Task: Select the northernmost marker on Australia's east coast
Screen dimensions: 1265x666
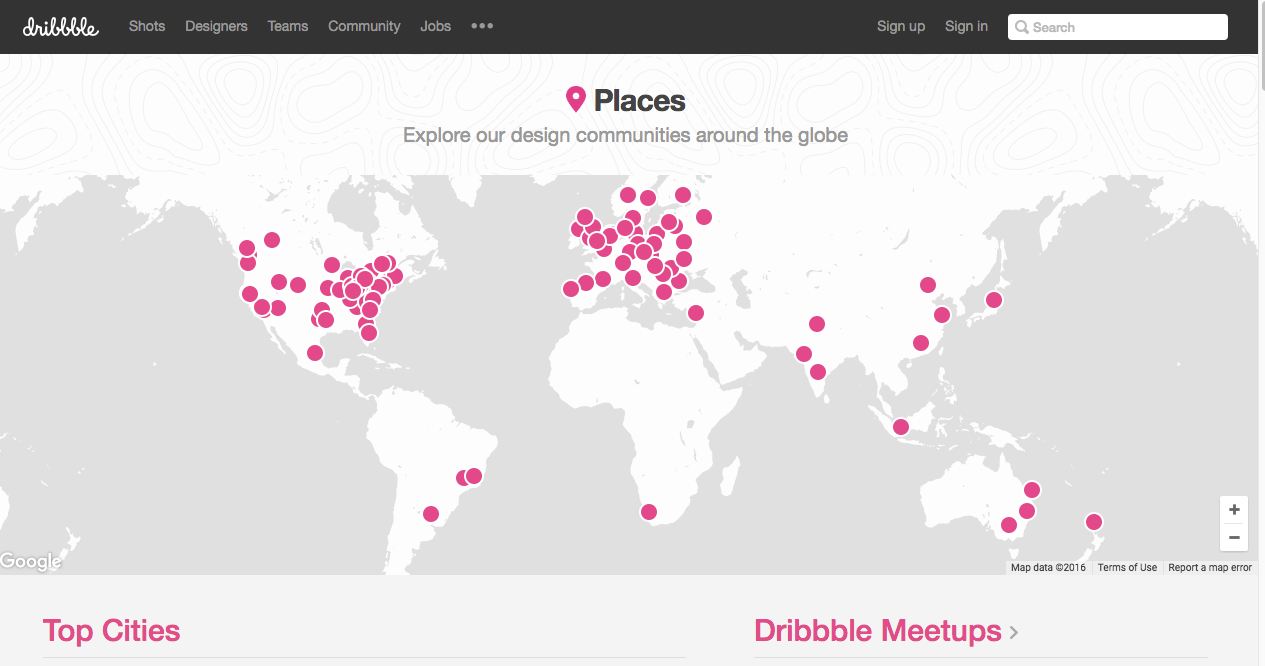Action: pyautogui.click(x=1032, y=490)
